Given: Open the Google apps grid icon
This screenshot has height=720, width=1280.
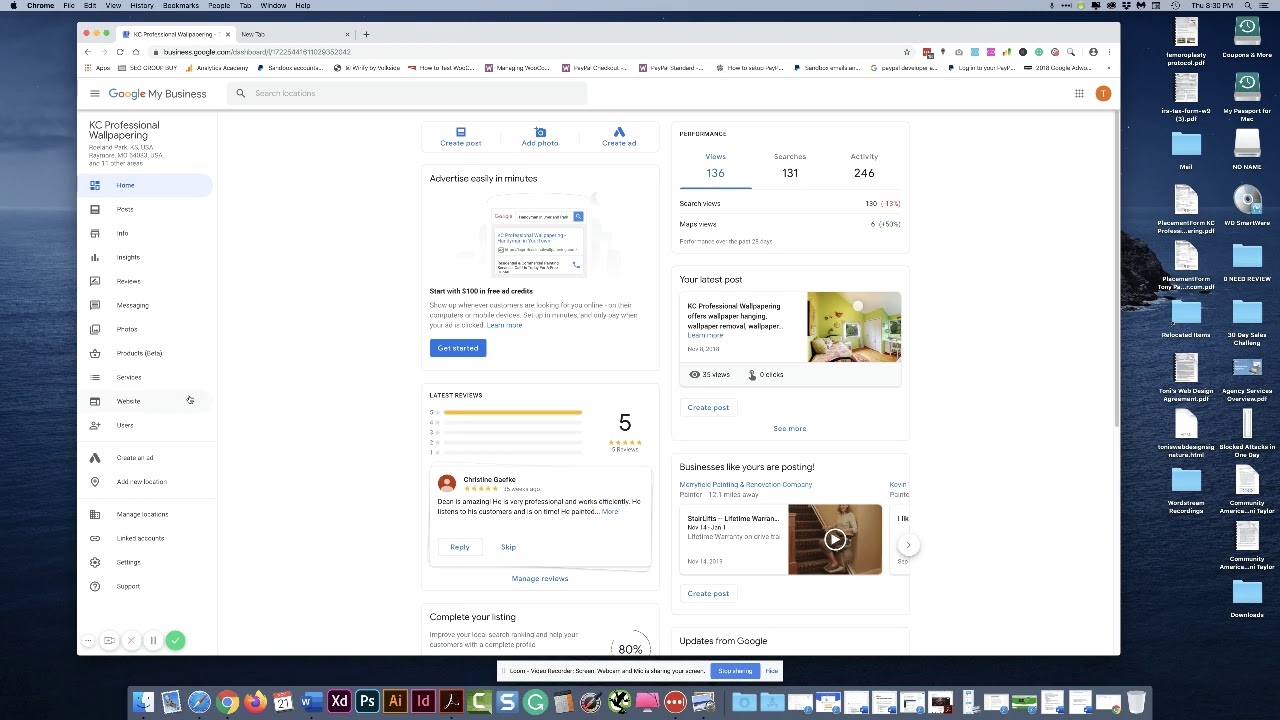Looking at the screenshot, I should (x=1079, y=94).
